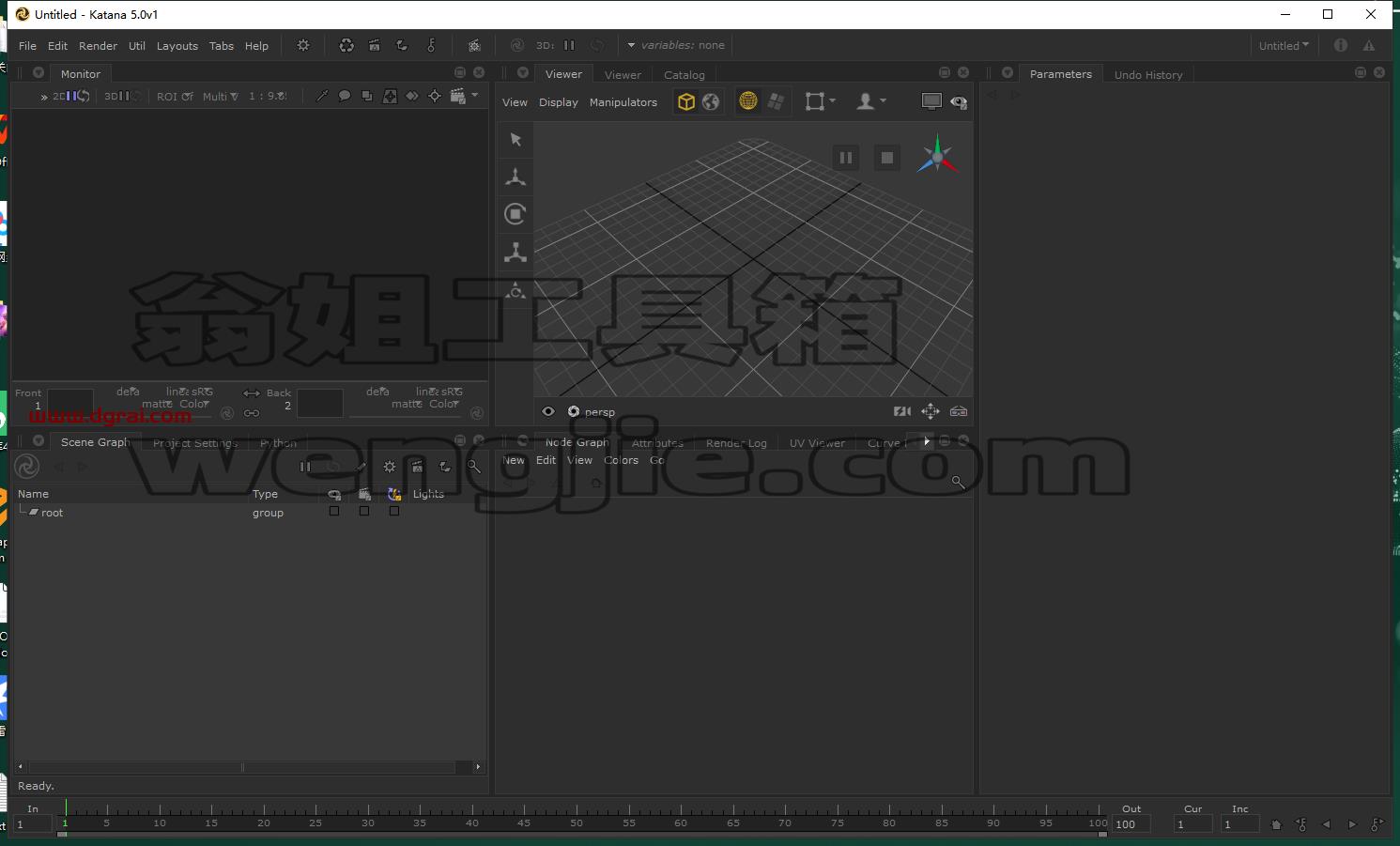Check the third checkbox in the root row
The width and height of the screenshot is (1400, 846).
[394, 512]
